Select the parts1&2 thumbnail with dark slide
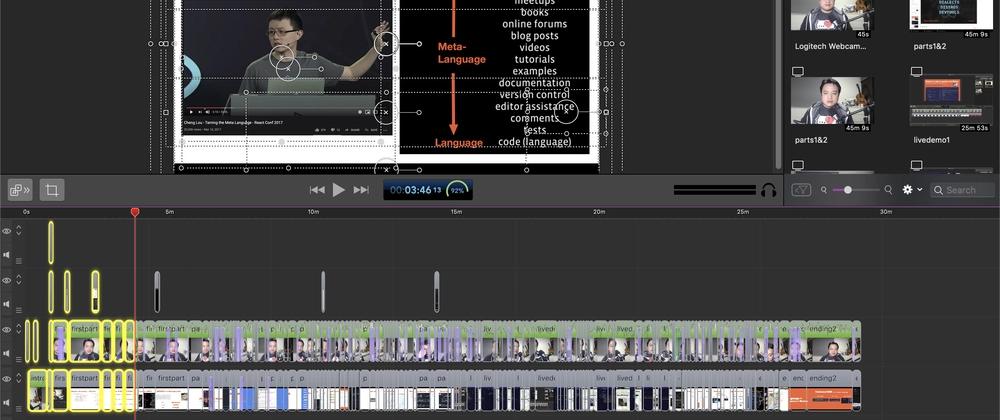Viewport: 1000px width, 420px height. pyautogui.click(x=951, y=15)
